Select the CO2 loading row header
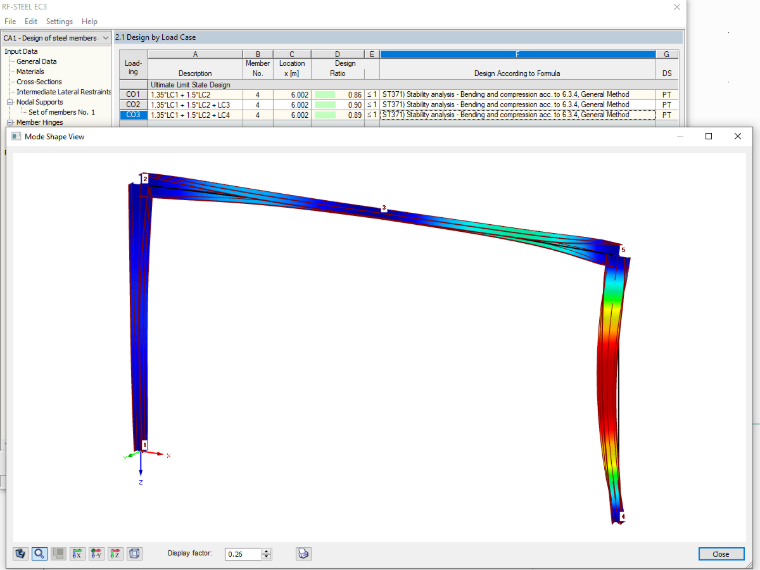The width and height of the screenshot is (760, 570). (x=133, y=105)
